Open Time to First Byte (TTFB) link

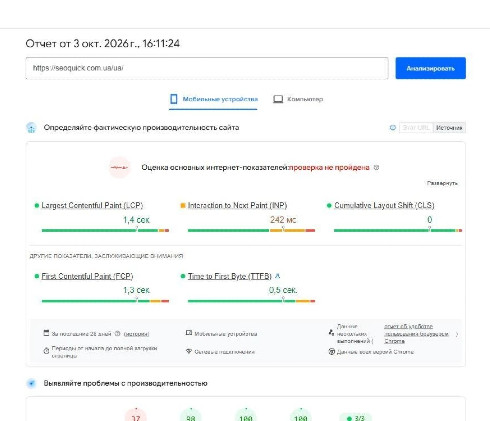pos(230,276)
